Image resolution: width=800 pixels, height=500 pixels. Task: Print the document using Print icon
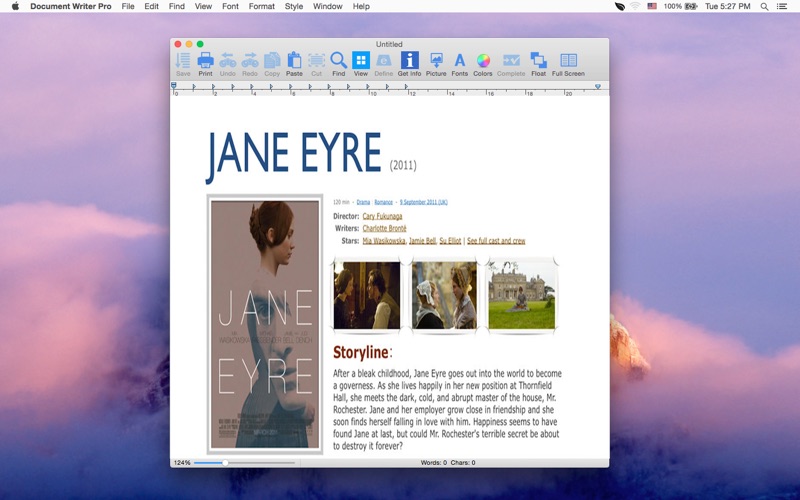tap(205, 64)
